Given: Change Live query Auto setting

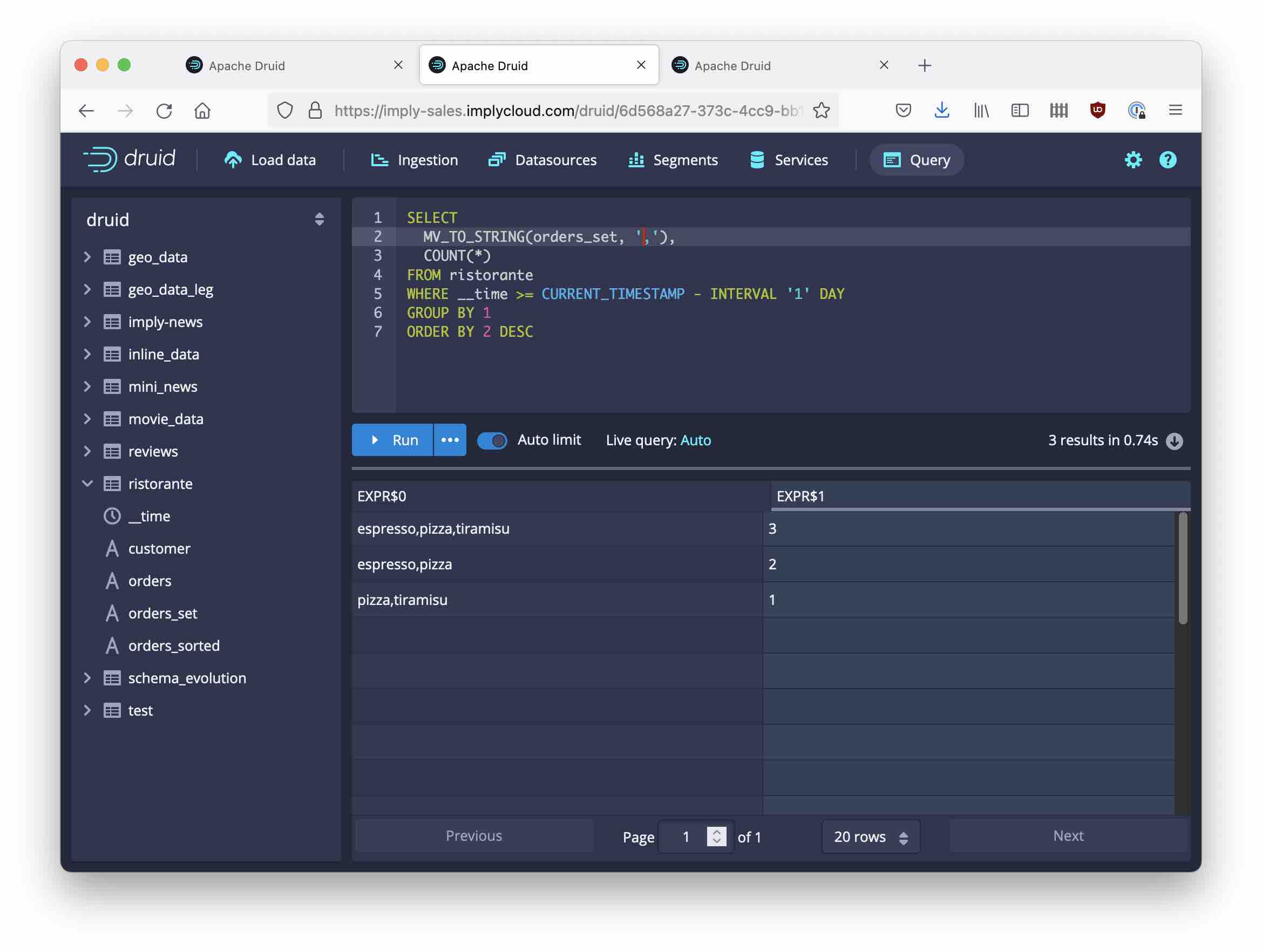Looking at the screenshot, I should pos(695,440).
